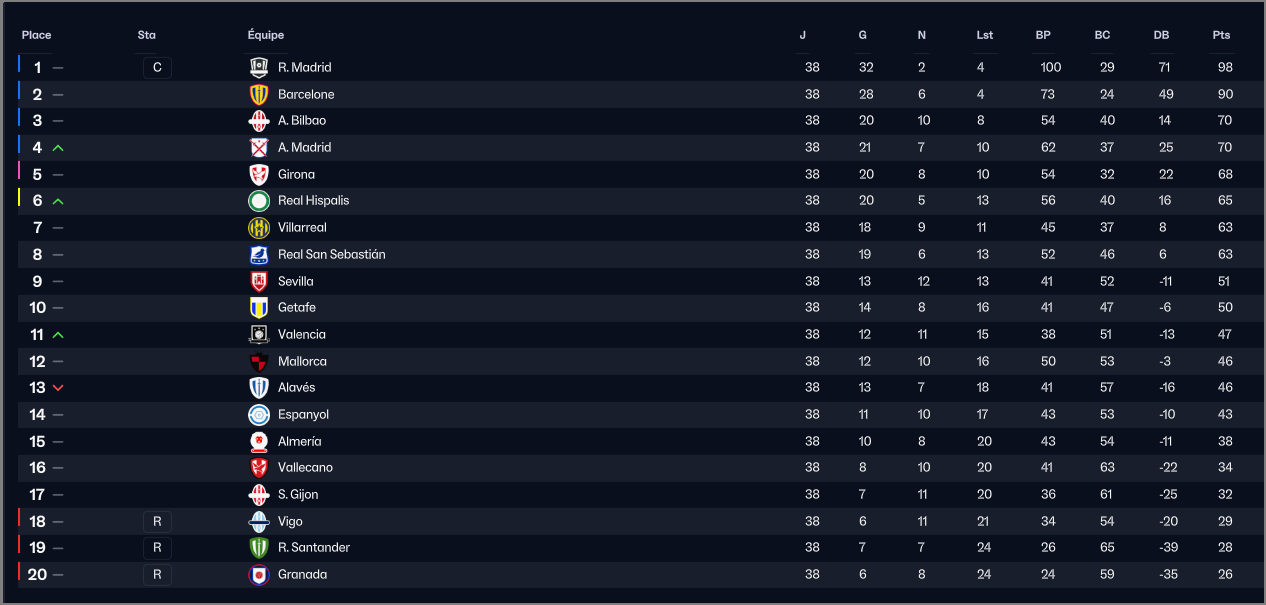Click the Barcelone club crest
1266x605 pixels.
pyautogui.click(x=259, y=94)
